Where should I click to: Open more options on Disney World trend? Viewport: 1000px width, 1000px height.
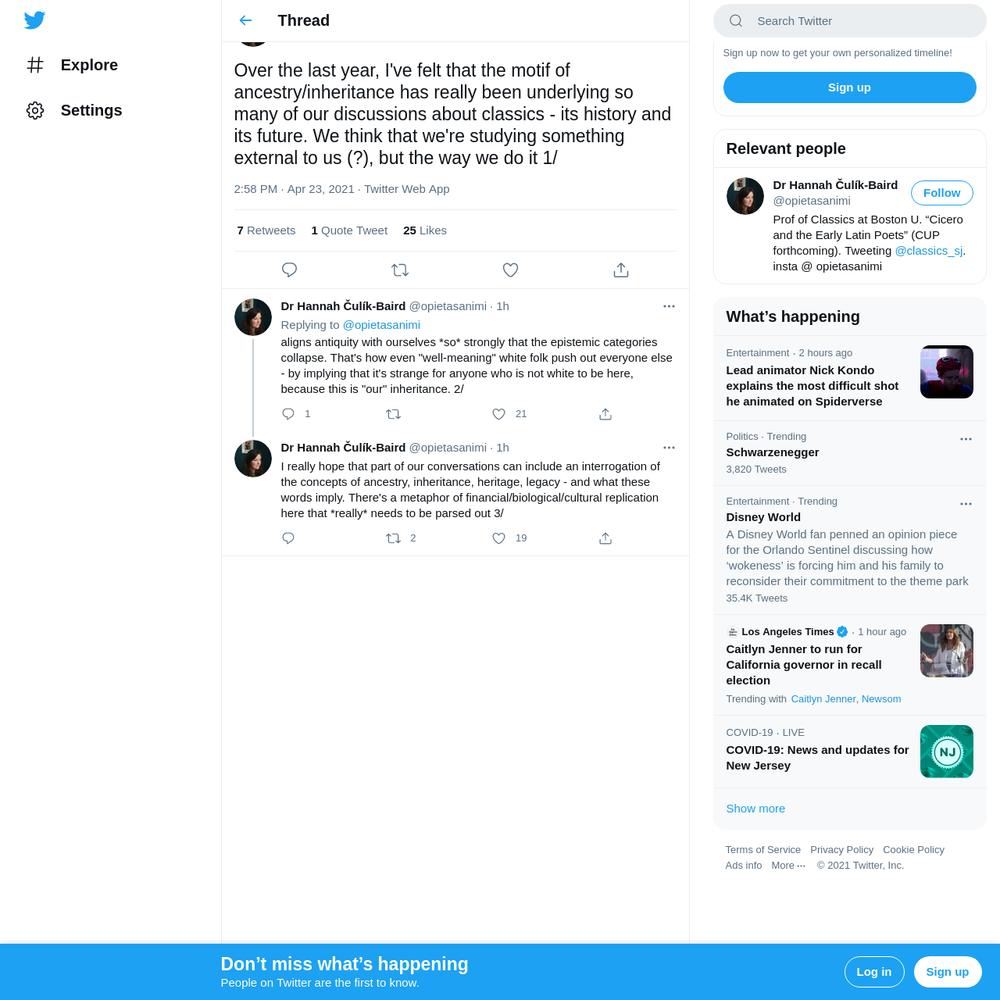(x=966, y=504)
